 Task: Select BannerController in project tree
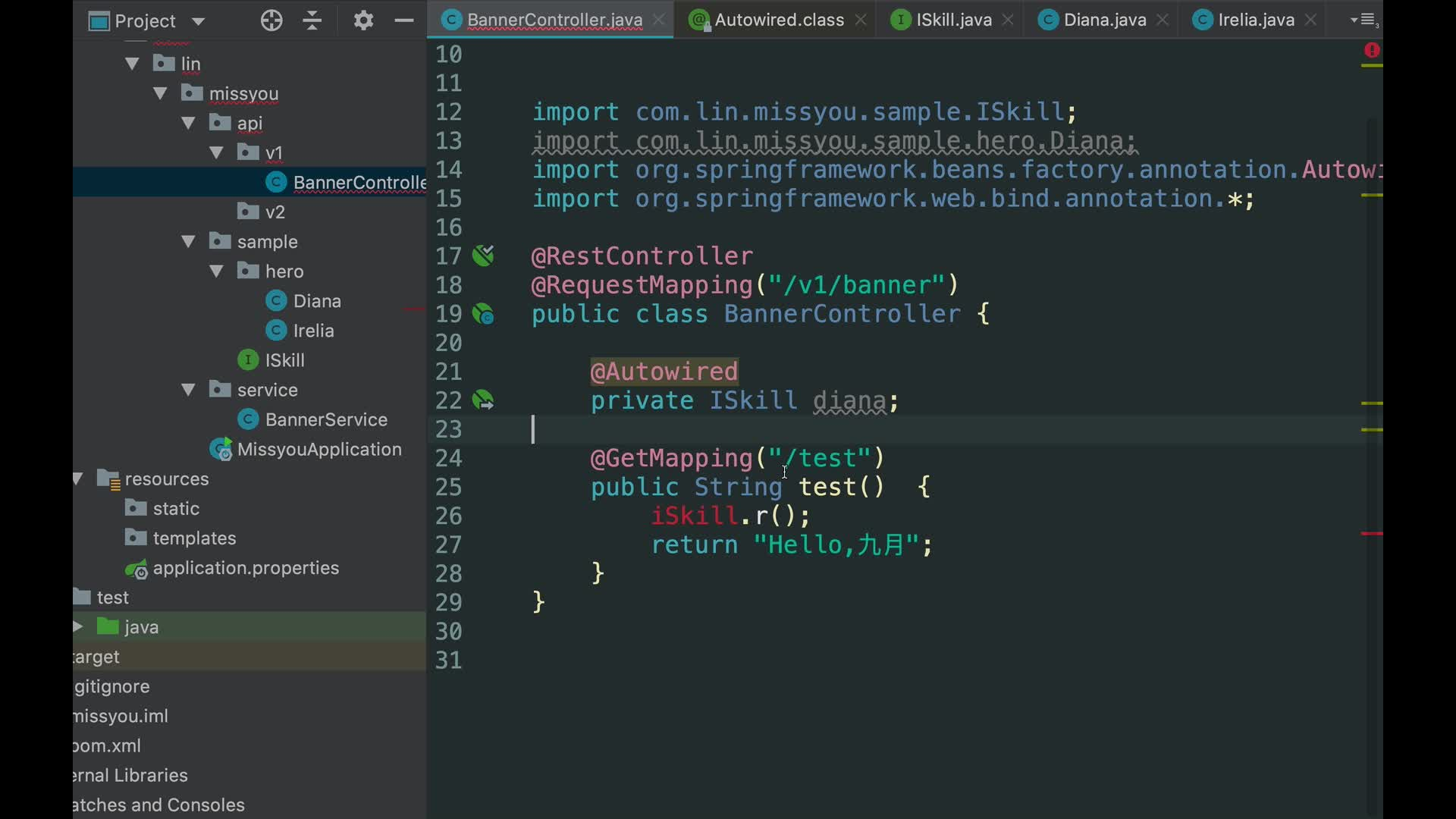[x=250, y=183]
